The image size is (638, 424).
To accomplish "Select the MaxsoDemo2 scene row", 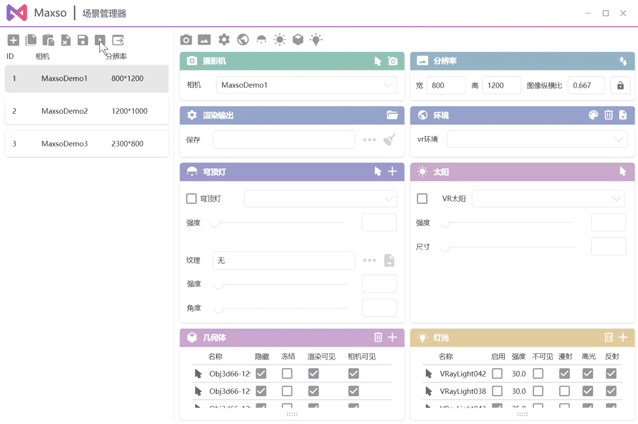I will click(x=87, y=111).
